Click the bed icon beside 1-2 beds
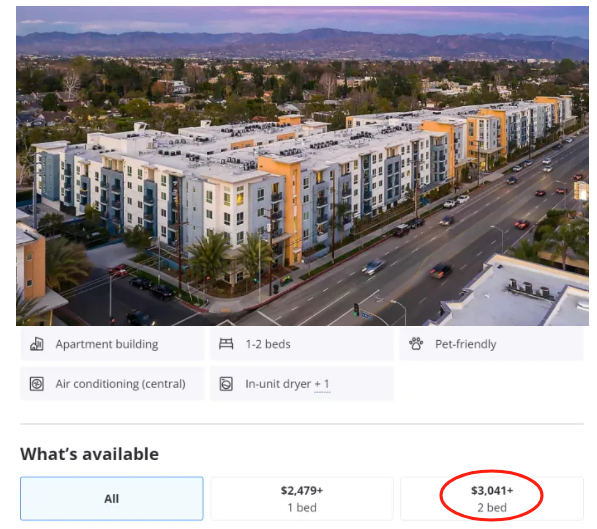Screen dimensions: 597x529 (x=226, y=344)
